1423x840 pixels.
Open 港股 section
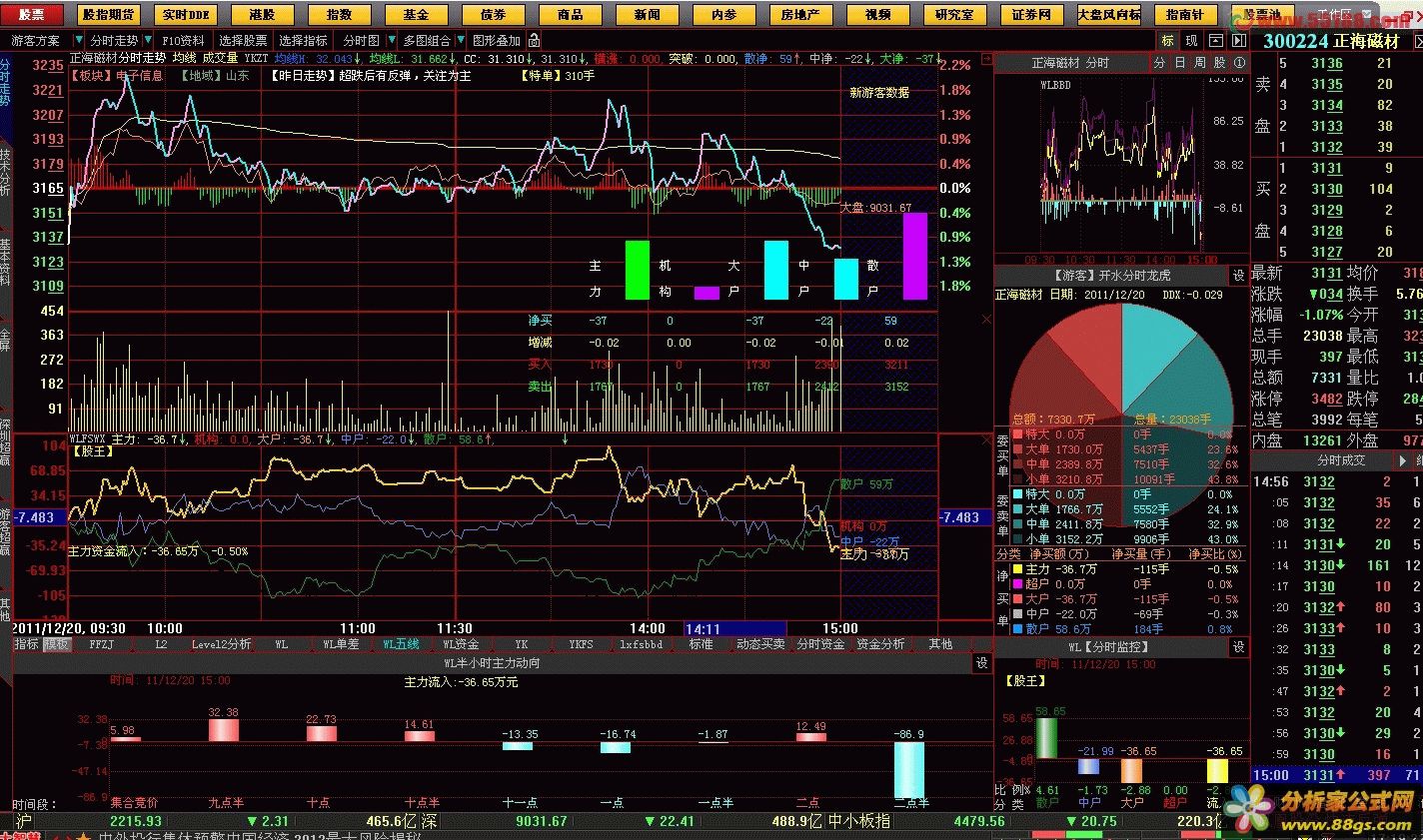click(x=262, y=15)
